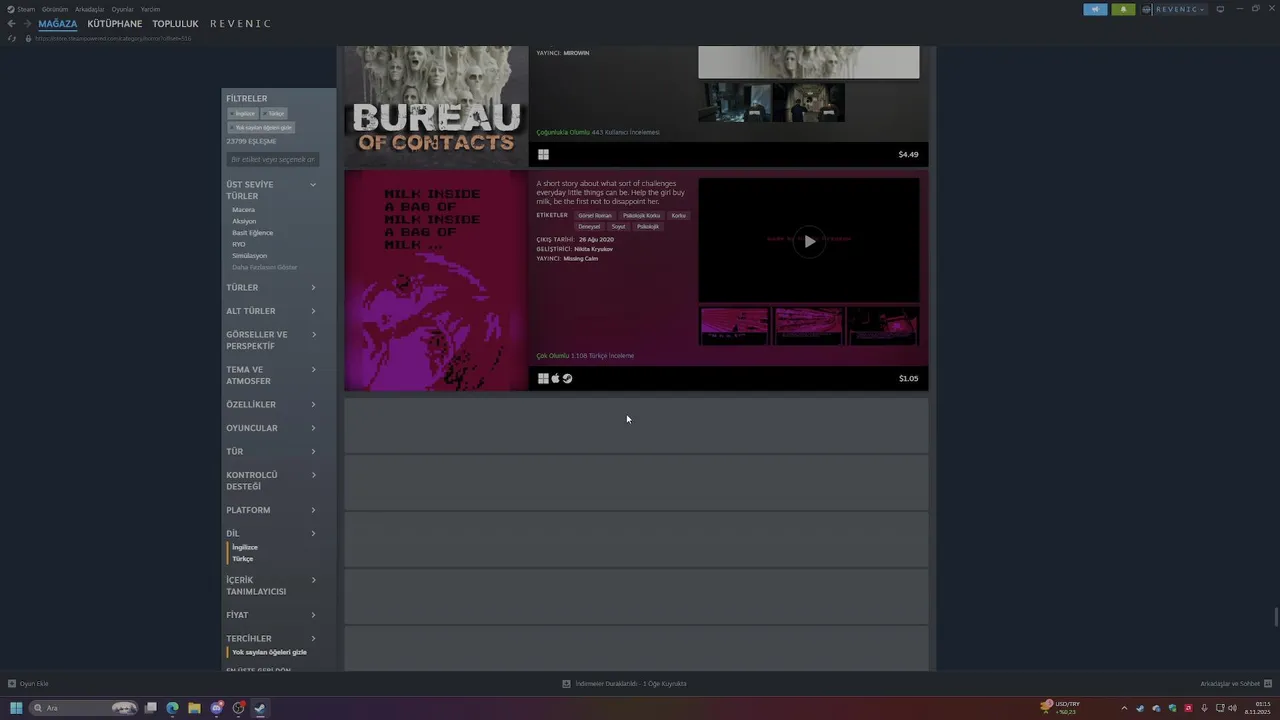Switch to the TOPLULUK tab
1280x720 pixels.
coord(175,24)
